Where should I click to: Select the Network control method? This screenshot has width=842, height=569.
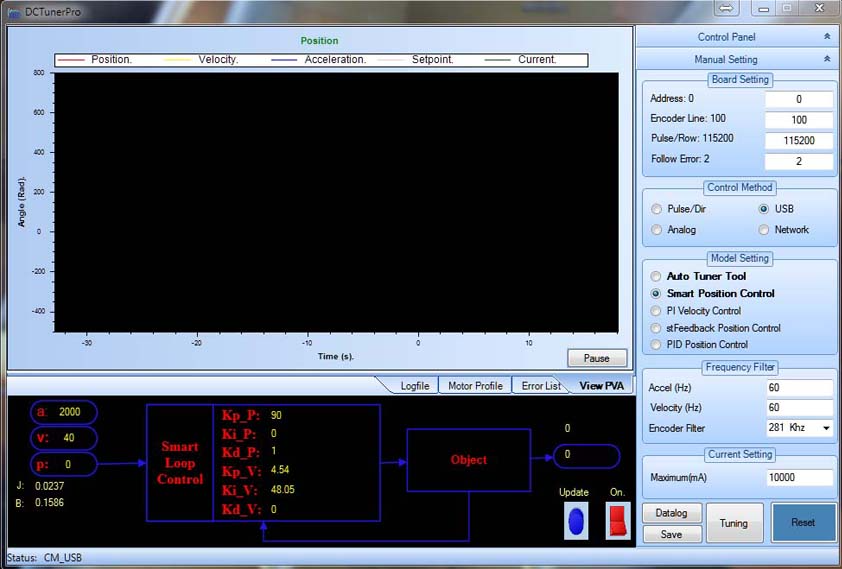point(764,229)
